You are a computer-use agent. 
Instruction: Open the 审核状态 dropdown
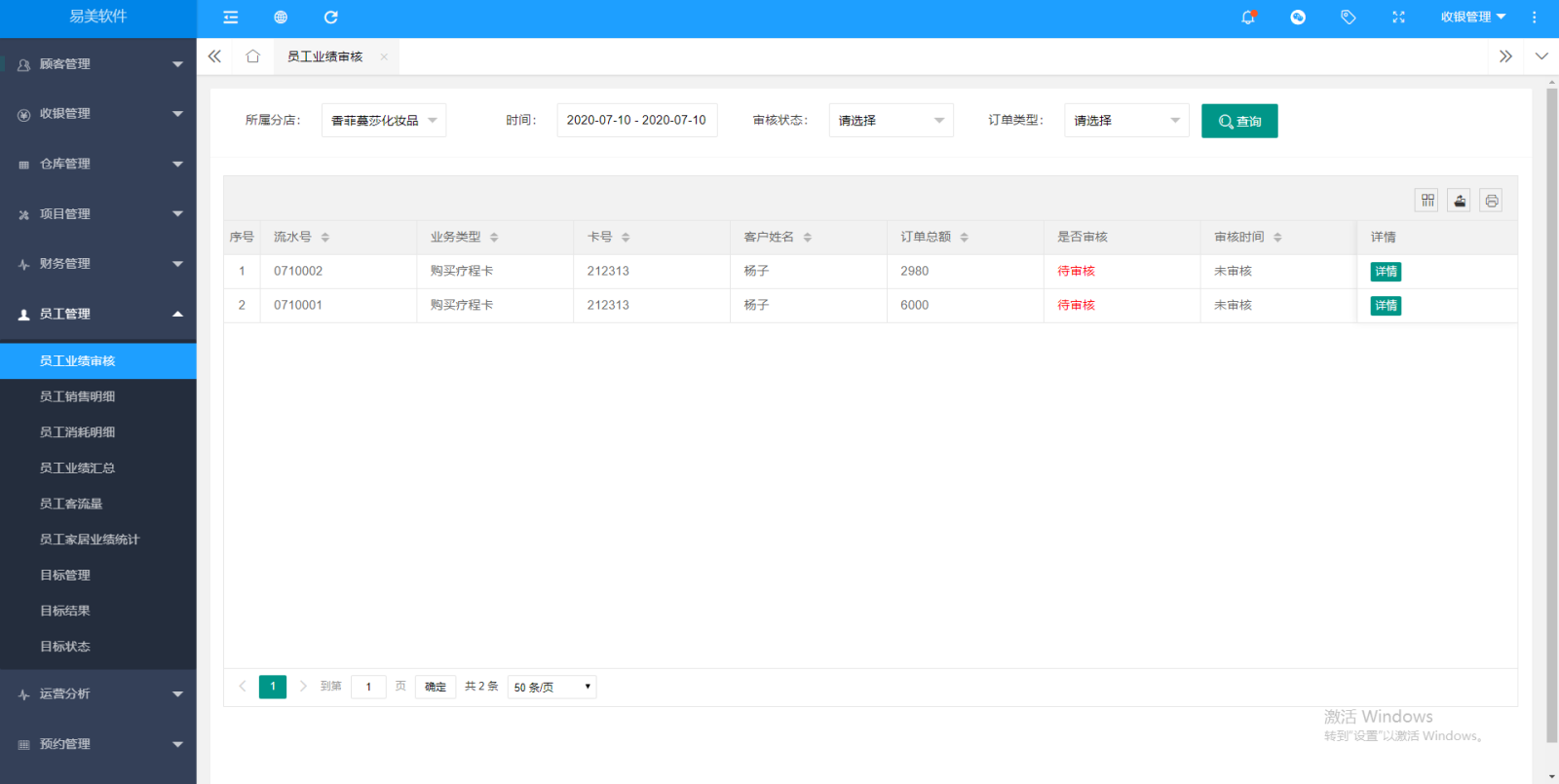tap(892, 121)
